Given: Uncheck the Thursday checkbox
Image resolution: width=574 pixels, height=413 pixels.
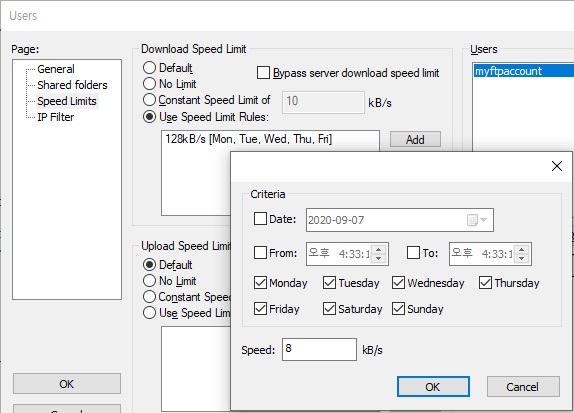Looking at the screenshot, I should (485, 283).
